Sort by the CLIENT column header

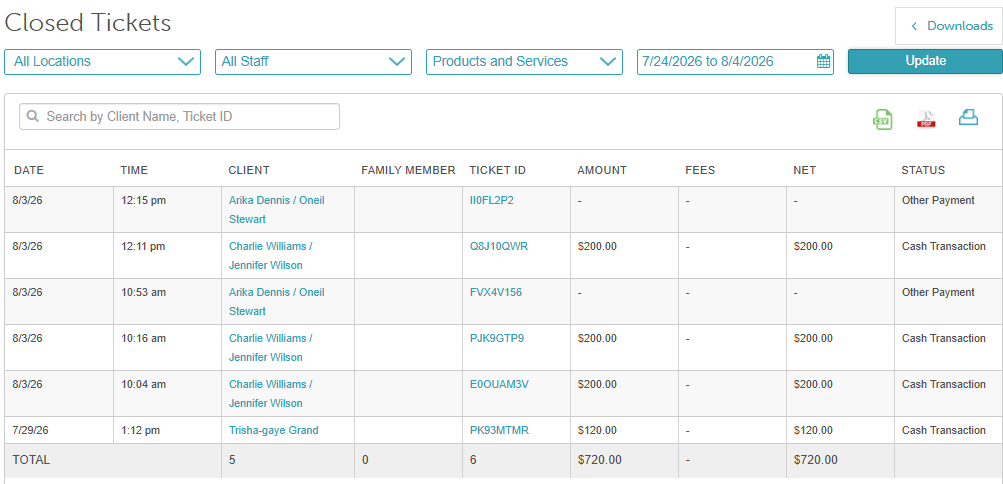249,170
